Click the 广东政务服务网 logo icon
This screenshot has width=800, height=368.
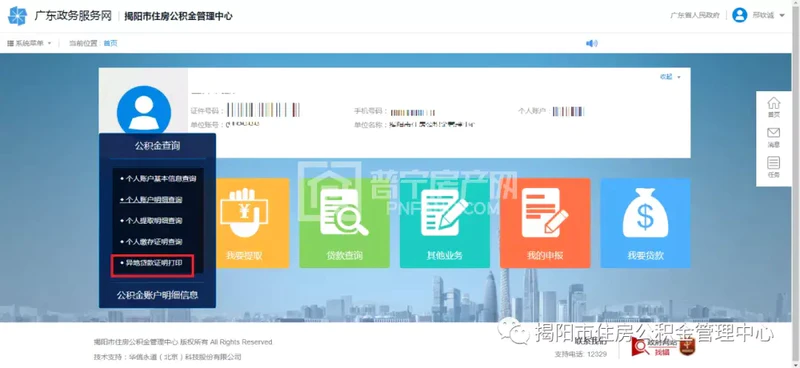tap(17, 16)
